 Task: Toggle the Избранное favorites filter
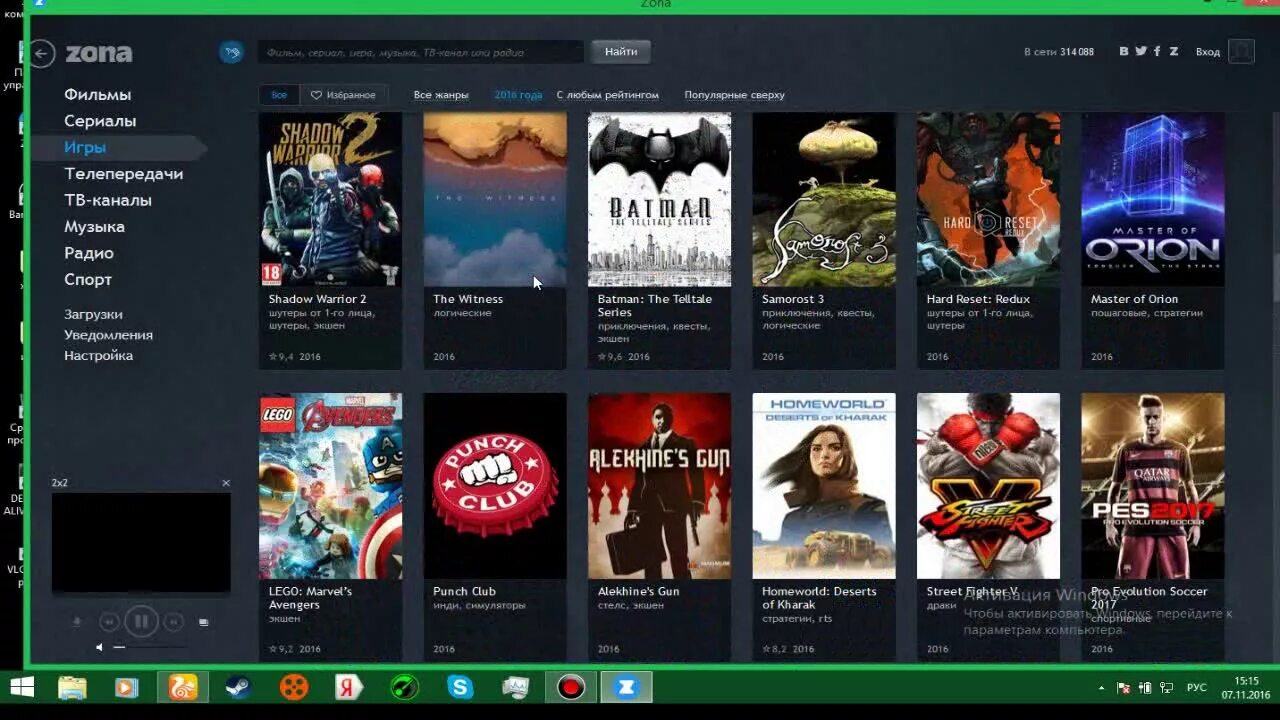(343, 95)
